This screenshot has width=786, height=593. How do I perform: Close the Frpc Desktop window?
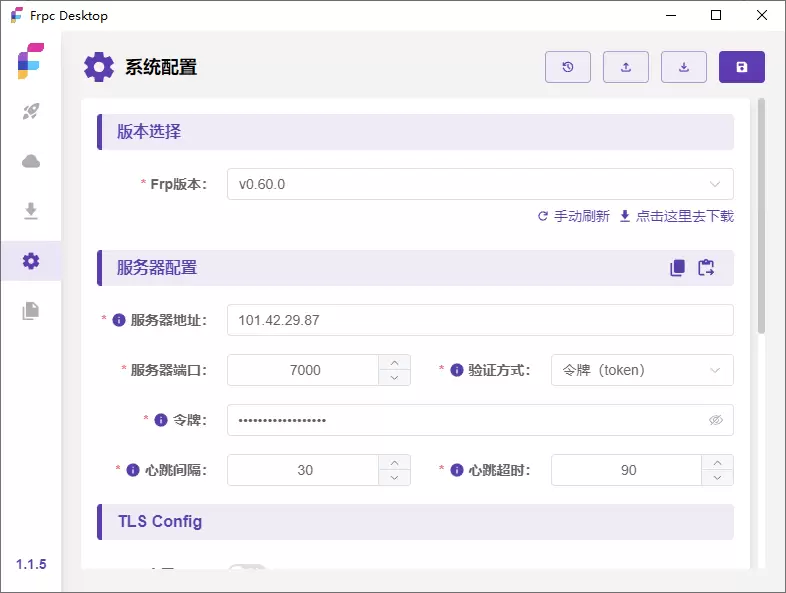[x=761, y=16]
